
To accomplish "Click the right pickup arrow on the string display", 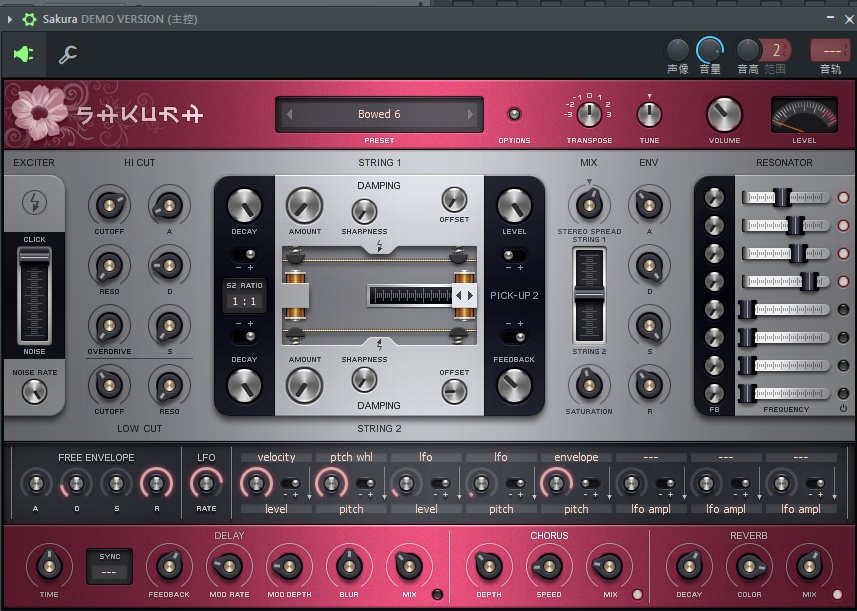I will click(468, 296).
